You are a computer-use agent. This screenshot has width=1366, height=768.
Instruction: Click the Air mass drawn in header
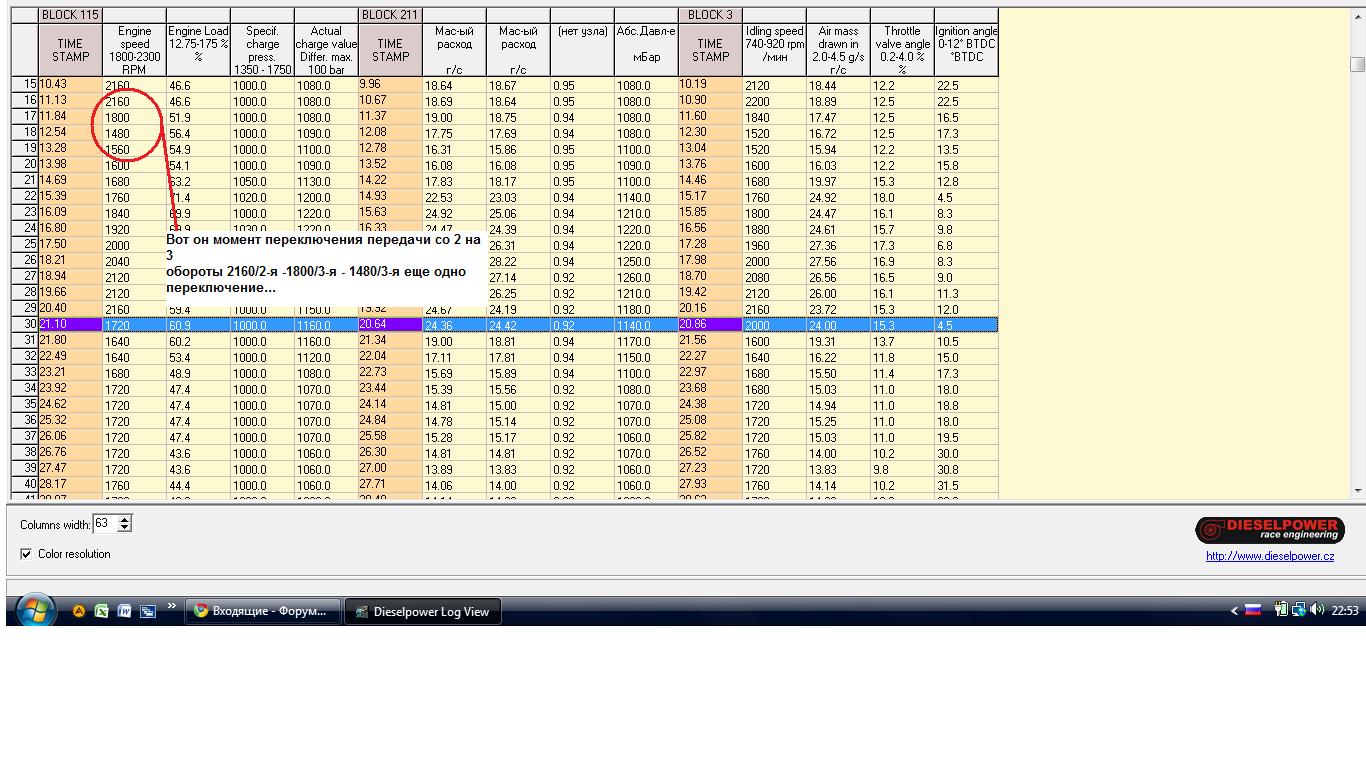click(x=838, y=50)
